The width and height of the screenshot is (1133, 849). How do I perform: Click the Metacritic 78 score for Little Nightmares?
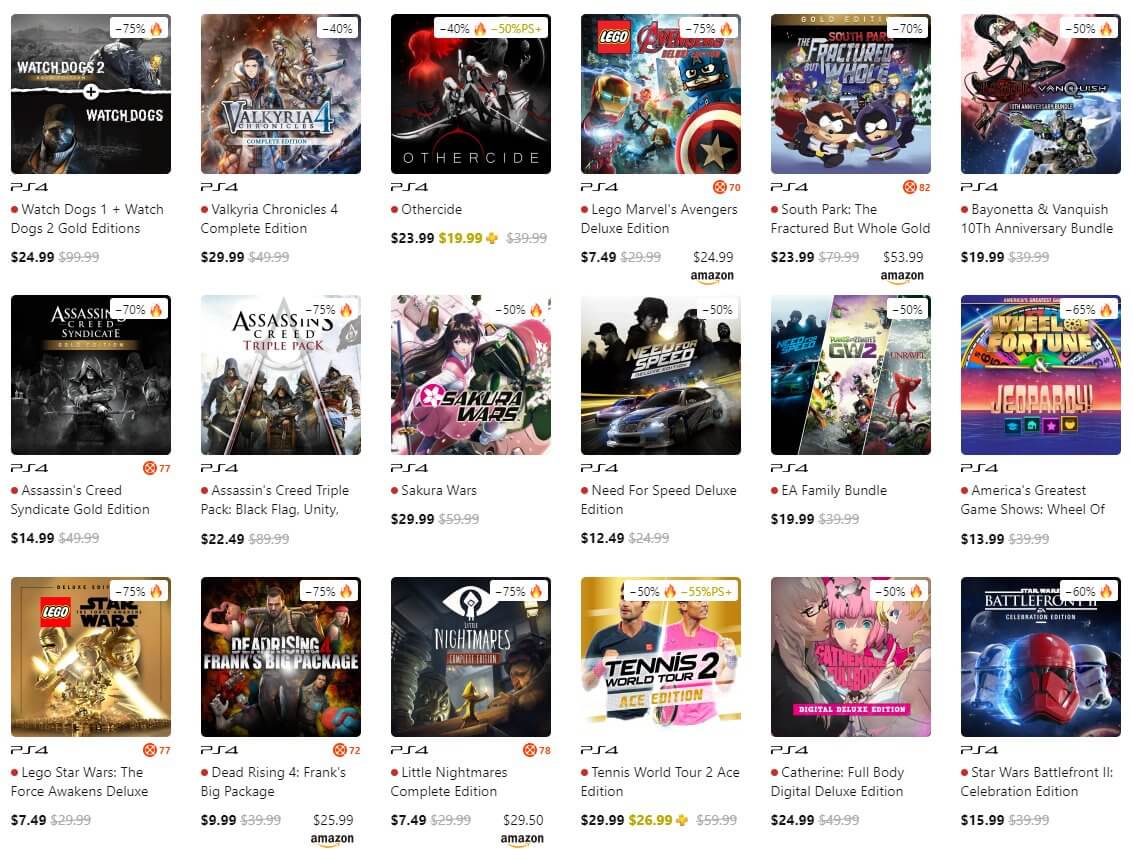click(x=537, y=750)
